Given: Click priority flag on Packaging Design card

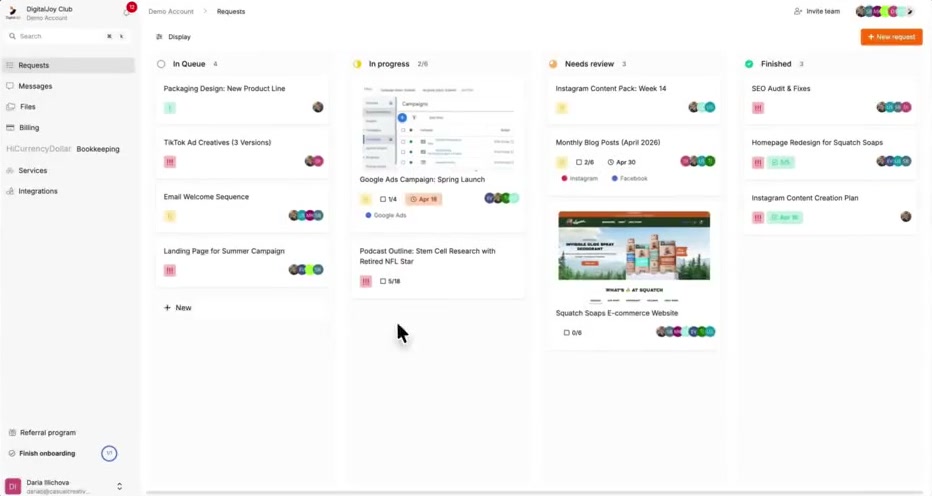Looking at the screenshot, I should [x=169, y=108].
